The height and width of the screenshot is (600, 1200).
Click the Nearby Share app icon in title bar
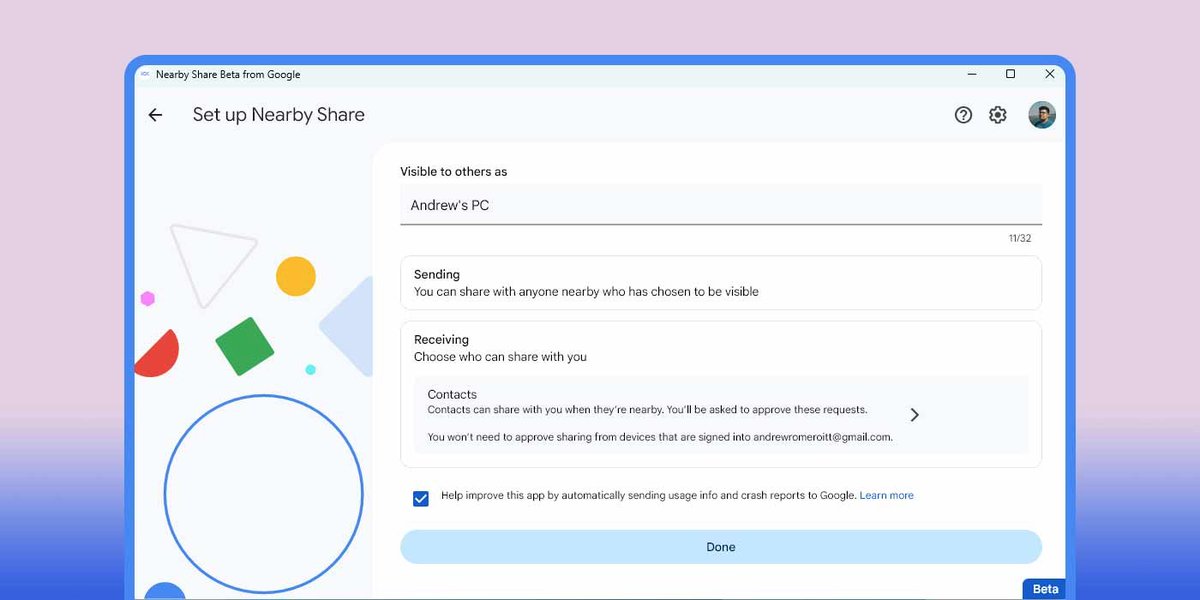pos(145,74)
